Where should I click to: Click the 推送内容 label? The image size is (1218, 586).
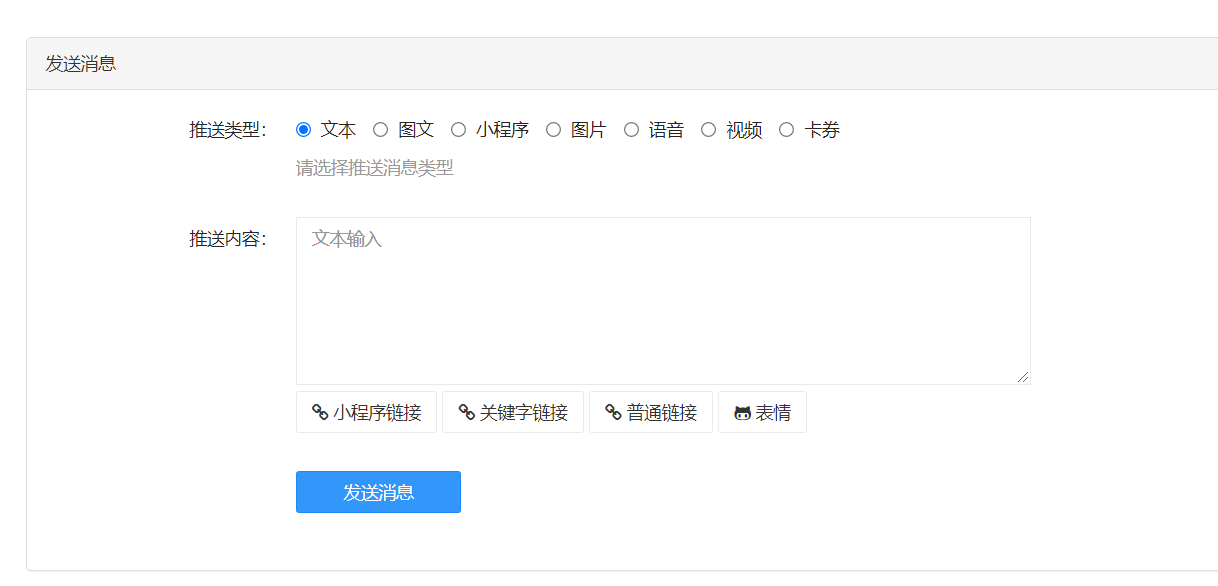[x=228, y=239]
